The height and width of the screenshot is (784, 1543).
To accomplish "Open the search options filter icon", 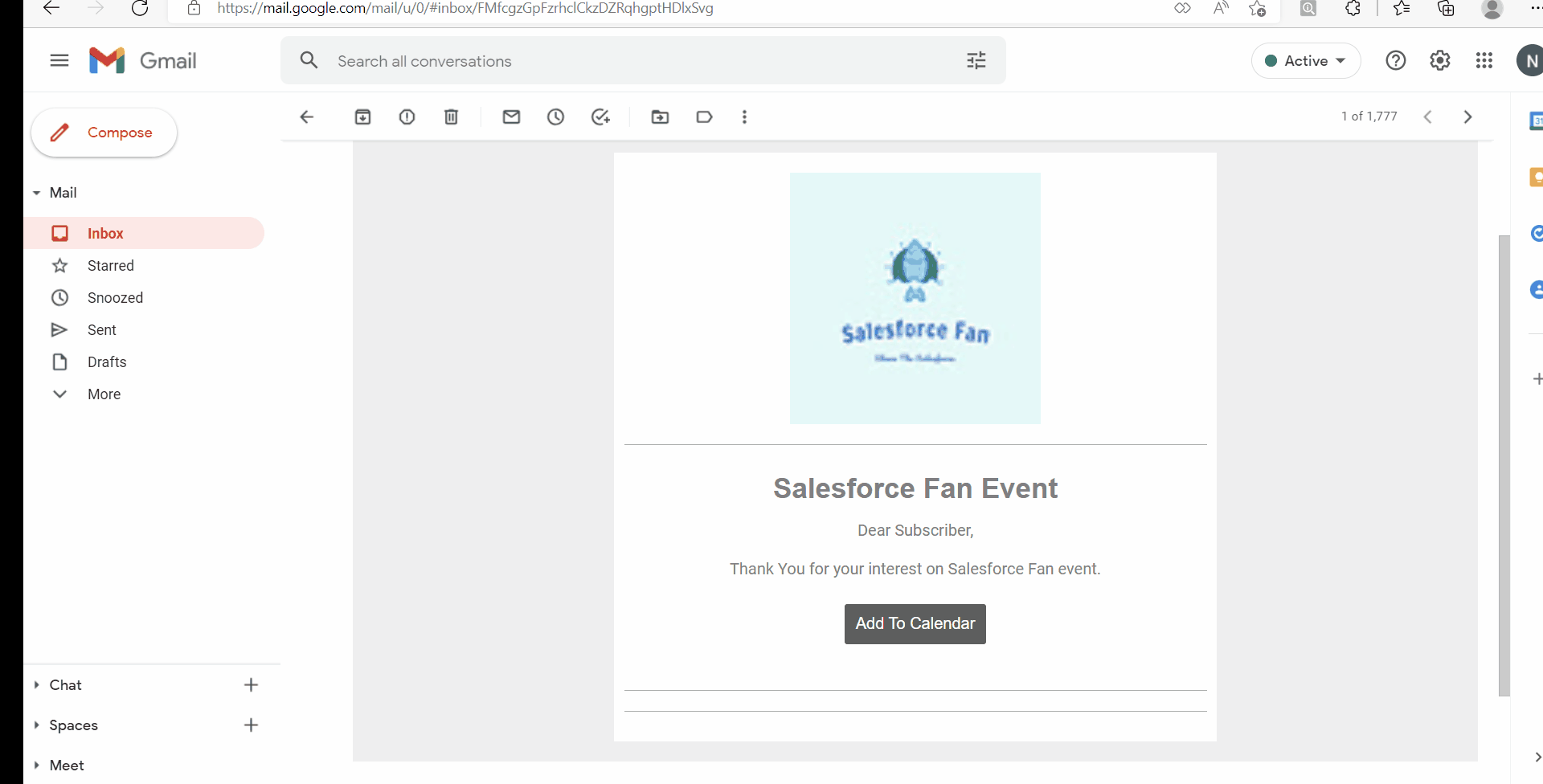I will pos(976,60).
